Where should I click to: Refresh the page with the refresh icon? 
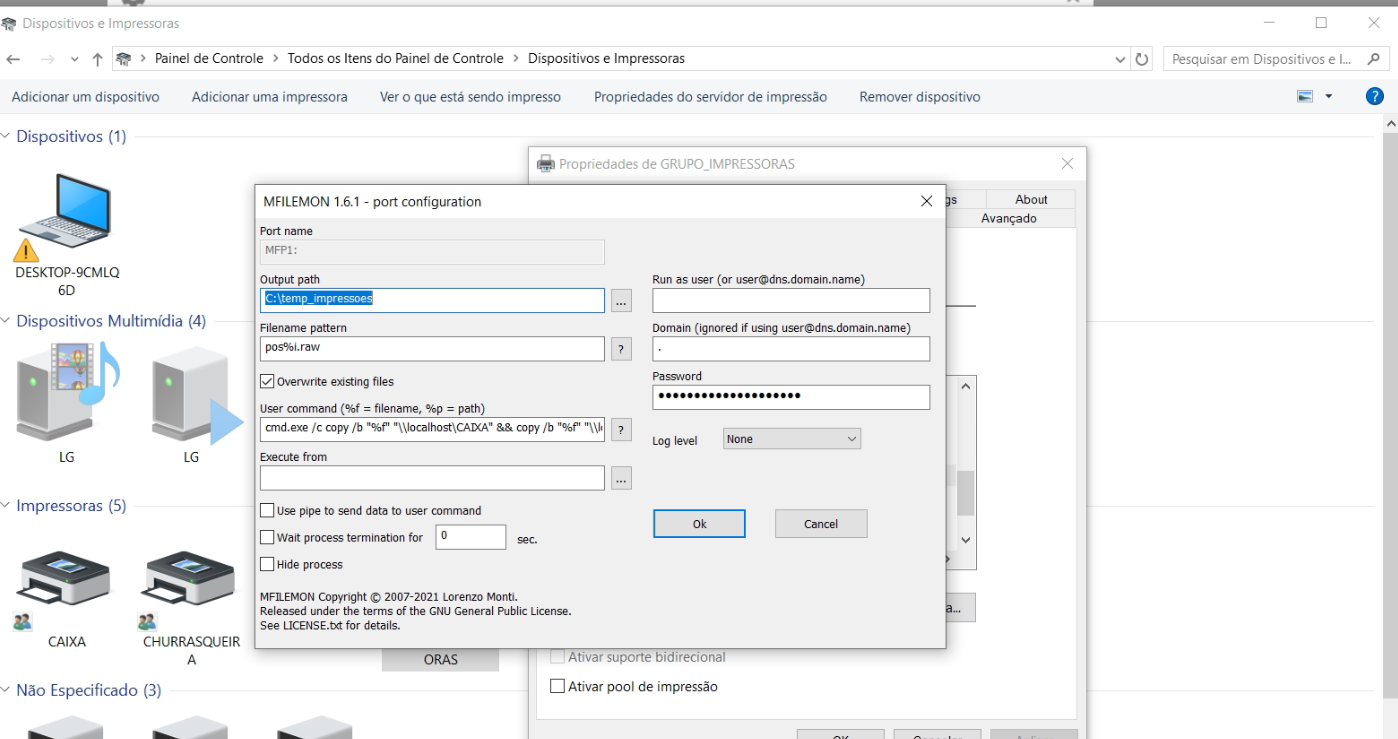pos(1141,58)
